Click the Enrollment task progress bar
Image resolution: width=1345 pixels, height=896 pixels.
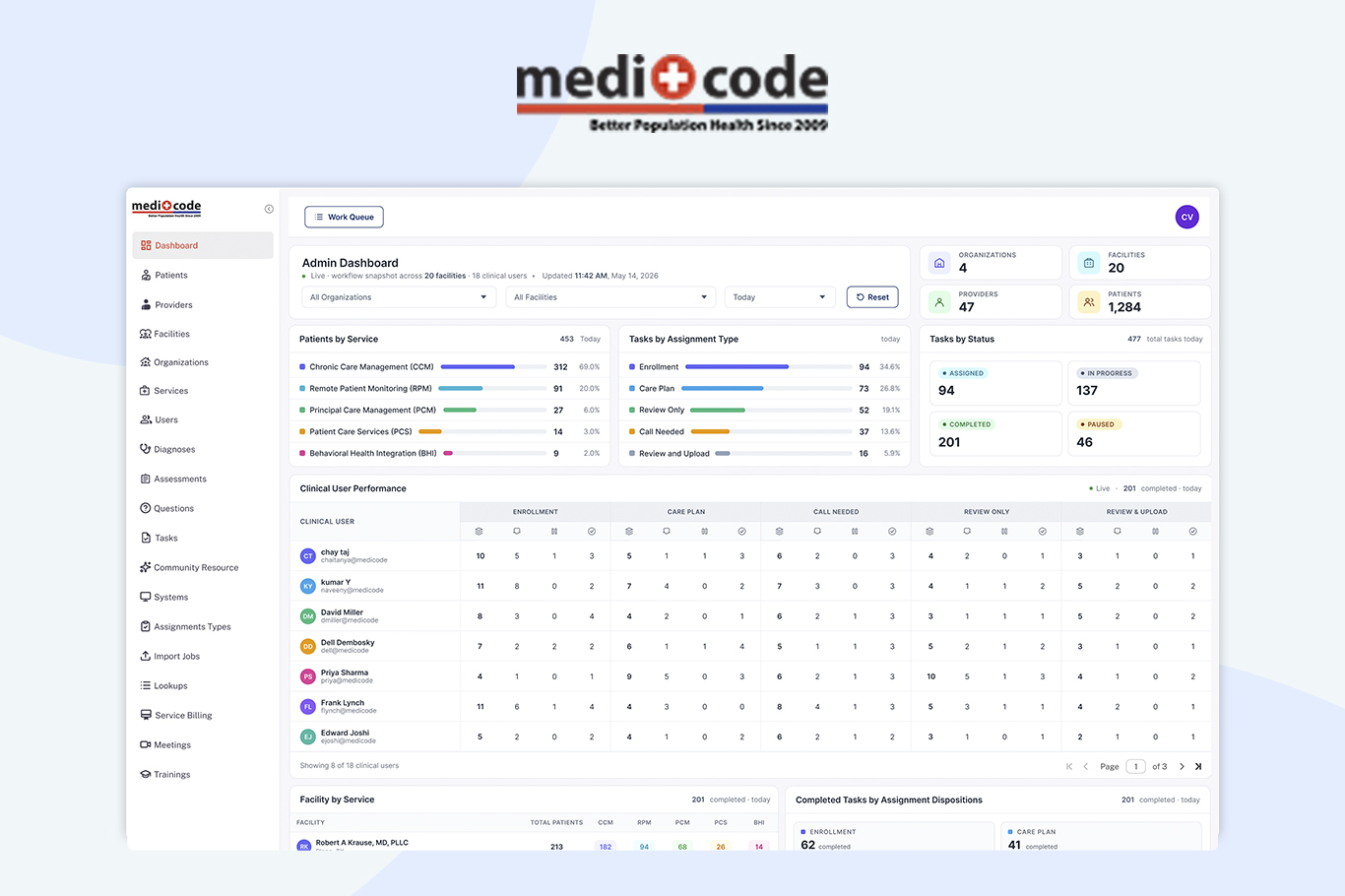click(768, 367)
